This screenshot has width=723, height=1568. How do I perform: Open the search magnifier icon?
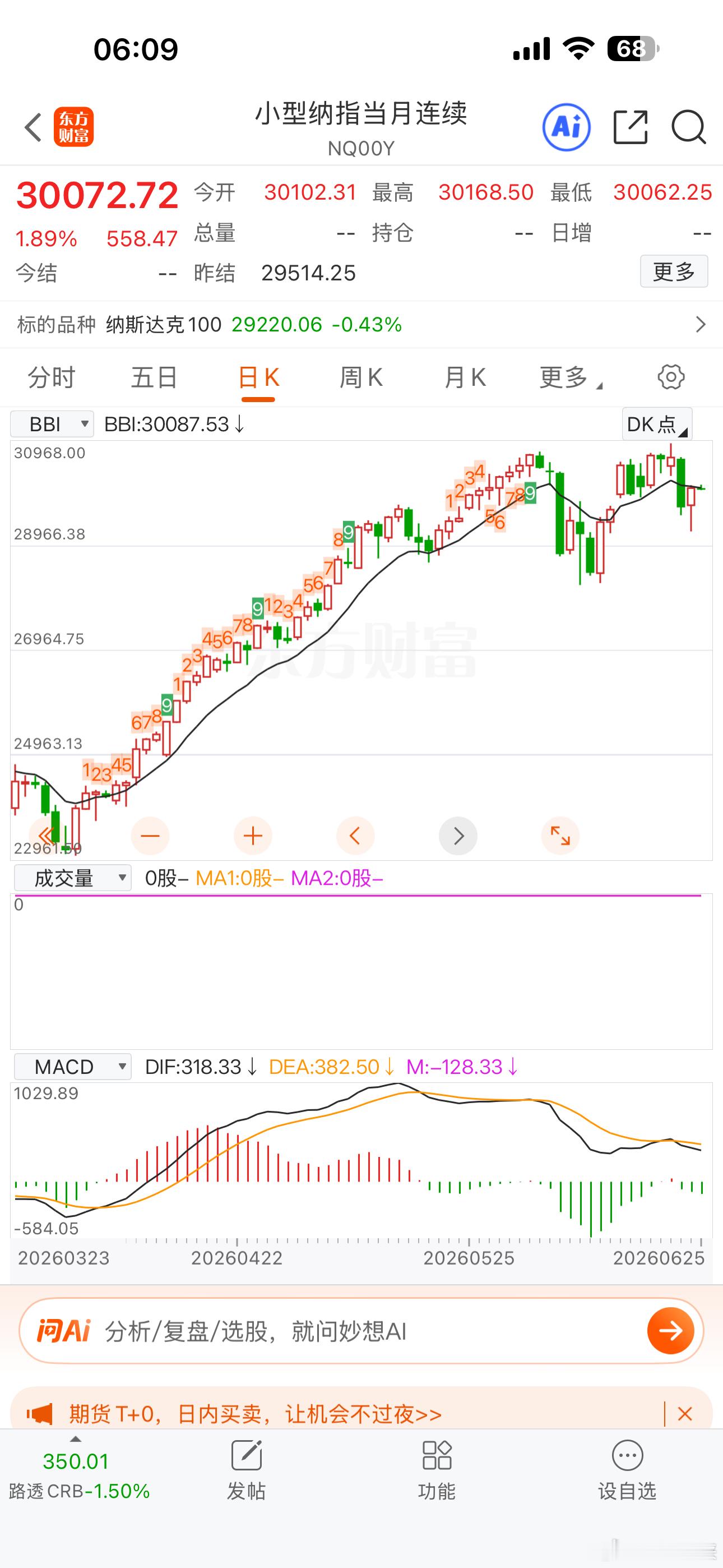[x=688, y=127]
